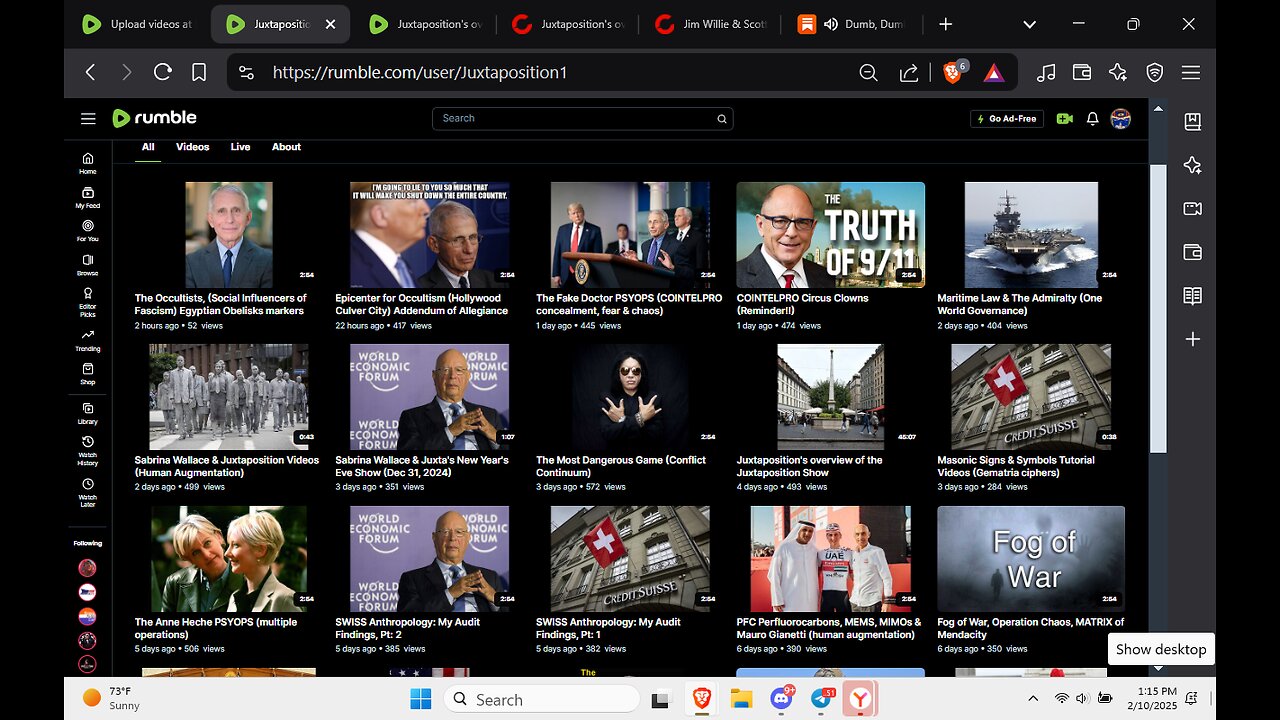Click the Go Ad-Free button

tap(1007, 119)
